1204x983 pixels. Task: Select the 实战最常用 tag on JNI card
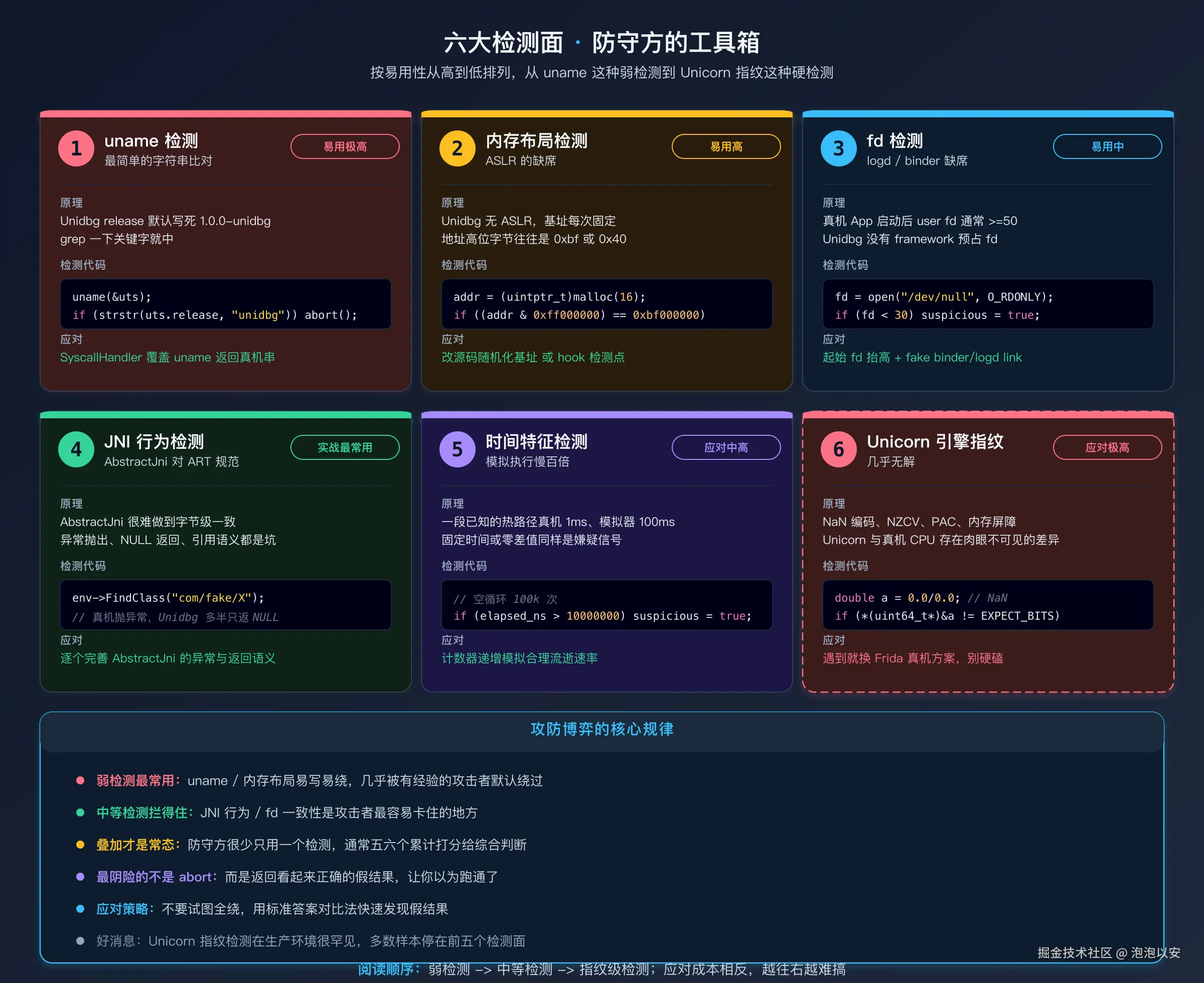tap(345, 447)
